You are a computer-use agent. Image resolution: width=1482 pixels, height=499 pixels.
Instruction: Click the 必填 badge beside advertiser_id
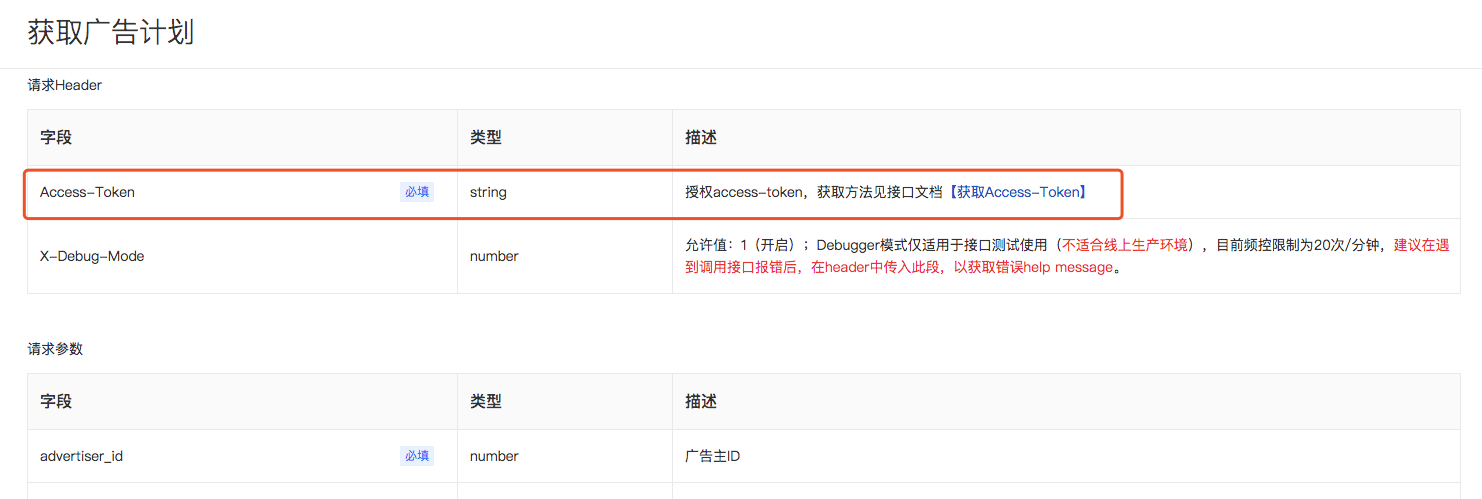(417, 456)
